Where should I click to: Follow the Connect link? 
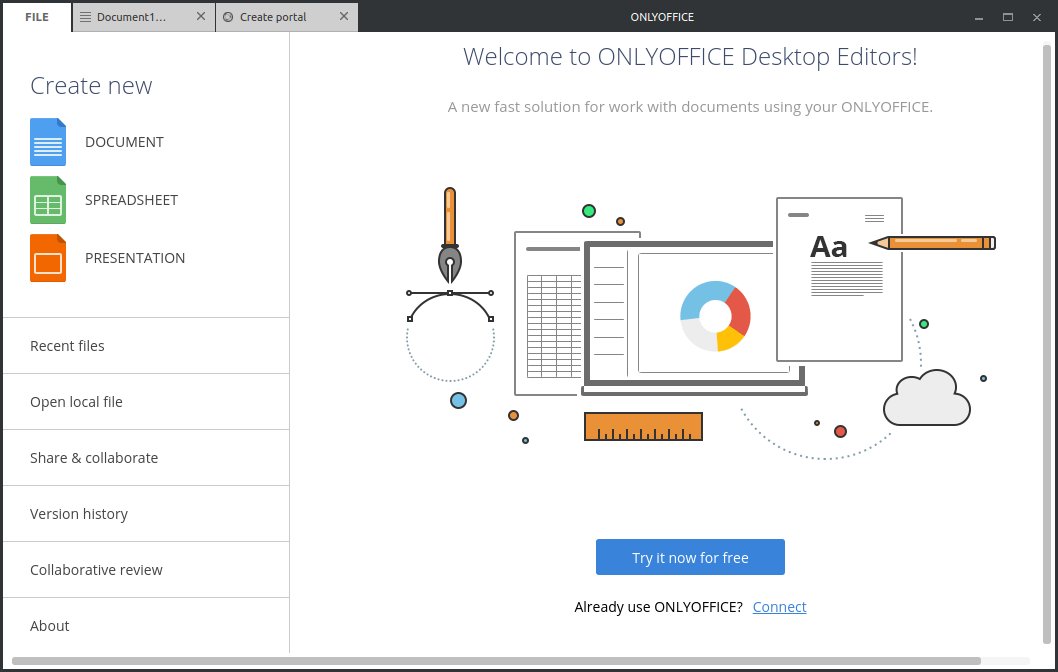coord(779,606)
